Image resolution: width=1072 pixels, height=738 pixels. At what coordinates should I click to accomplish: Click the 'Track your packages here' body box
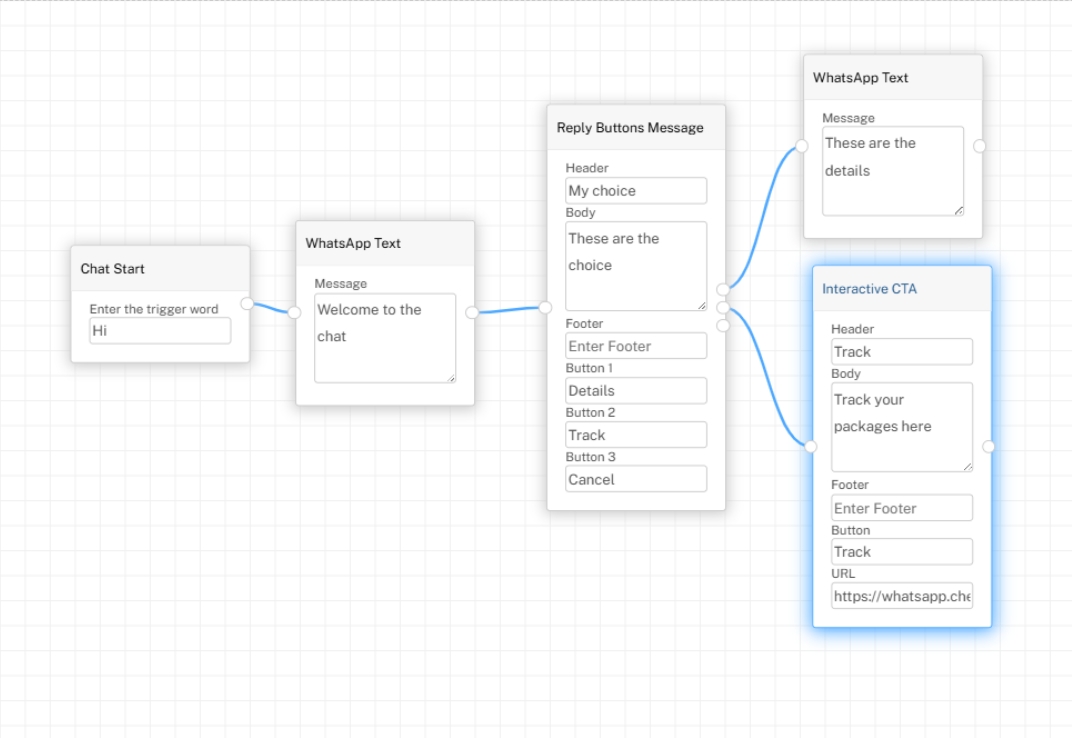[x=901, y=426]
